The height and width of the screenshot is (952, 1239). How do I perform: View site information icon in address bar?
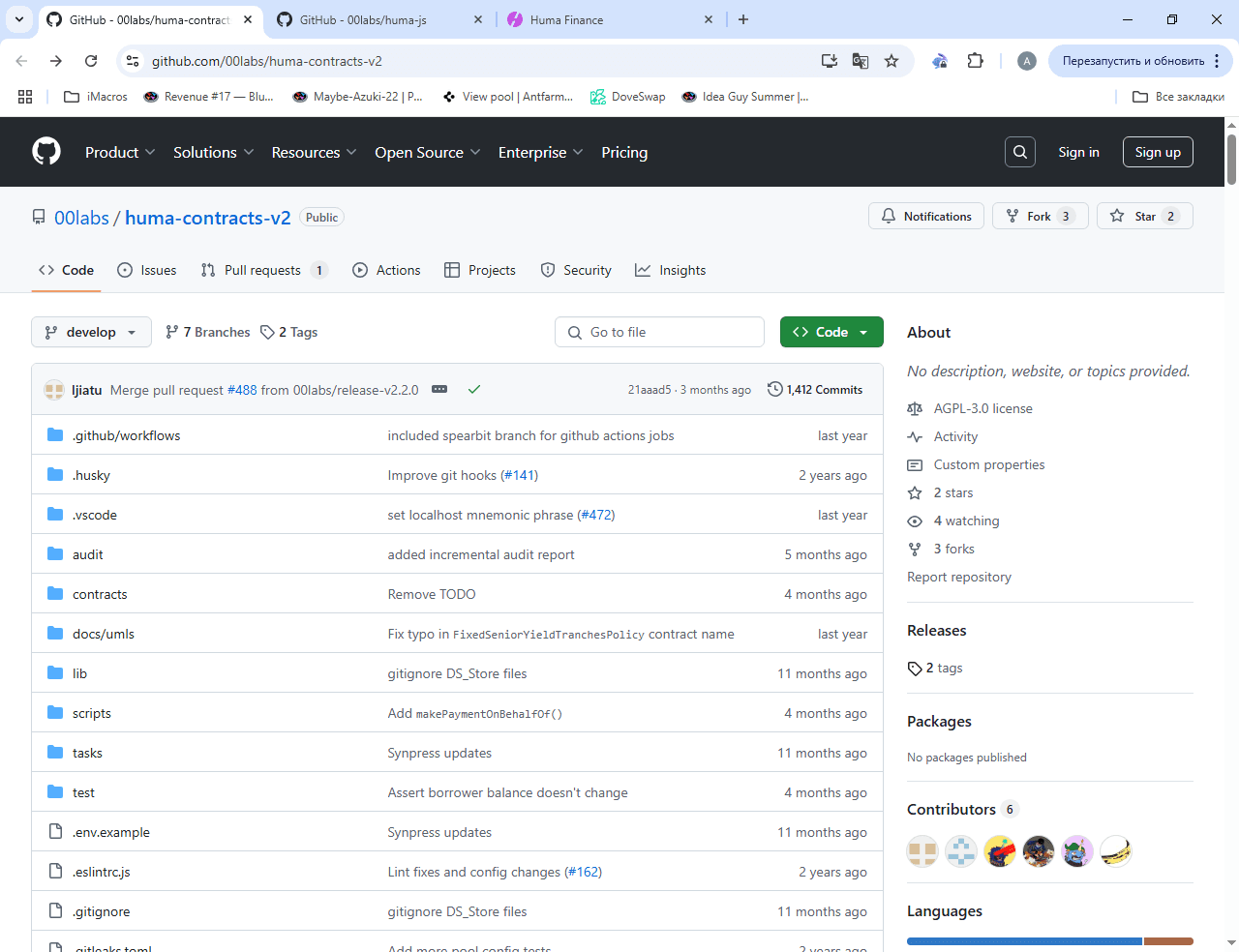click(x=134, y=61)
